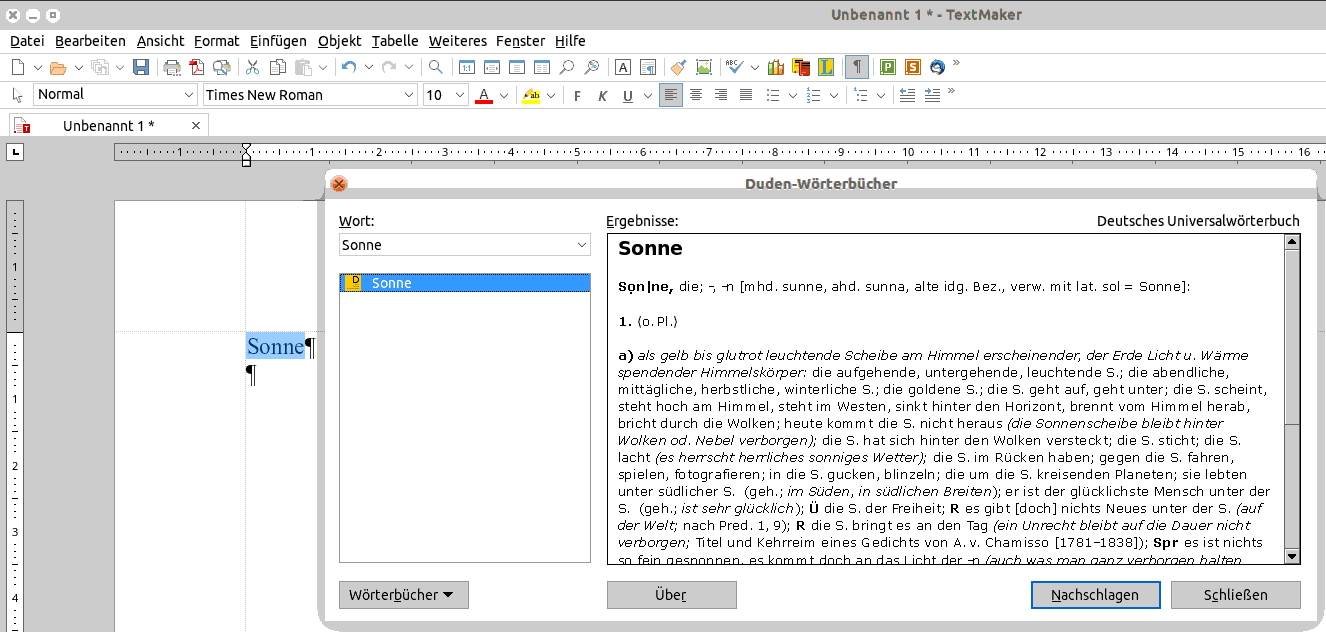This screenshot has height=632, width=1326.
Task: Click the tab stop type ruler button
Action: [x=15, y=153]
